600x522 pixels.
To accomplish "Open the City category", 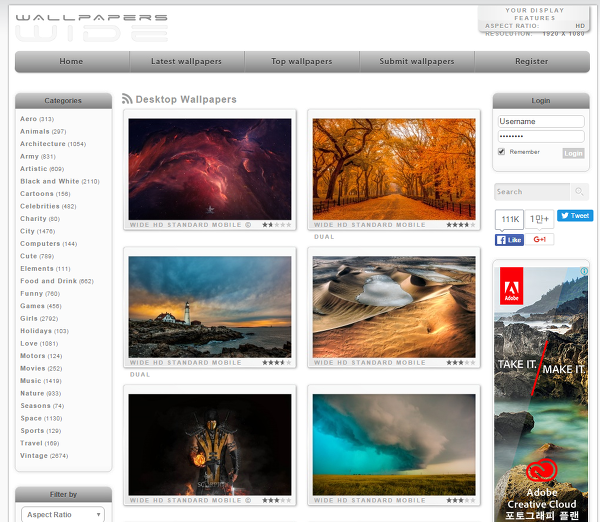I will coord(38,231).
